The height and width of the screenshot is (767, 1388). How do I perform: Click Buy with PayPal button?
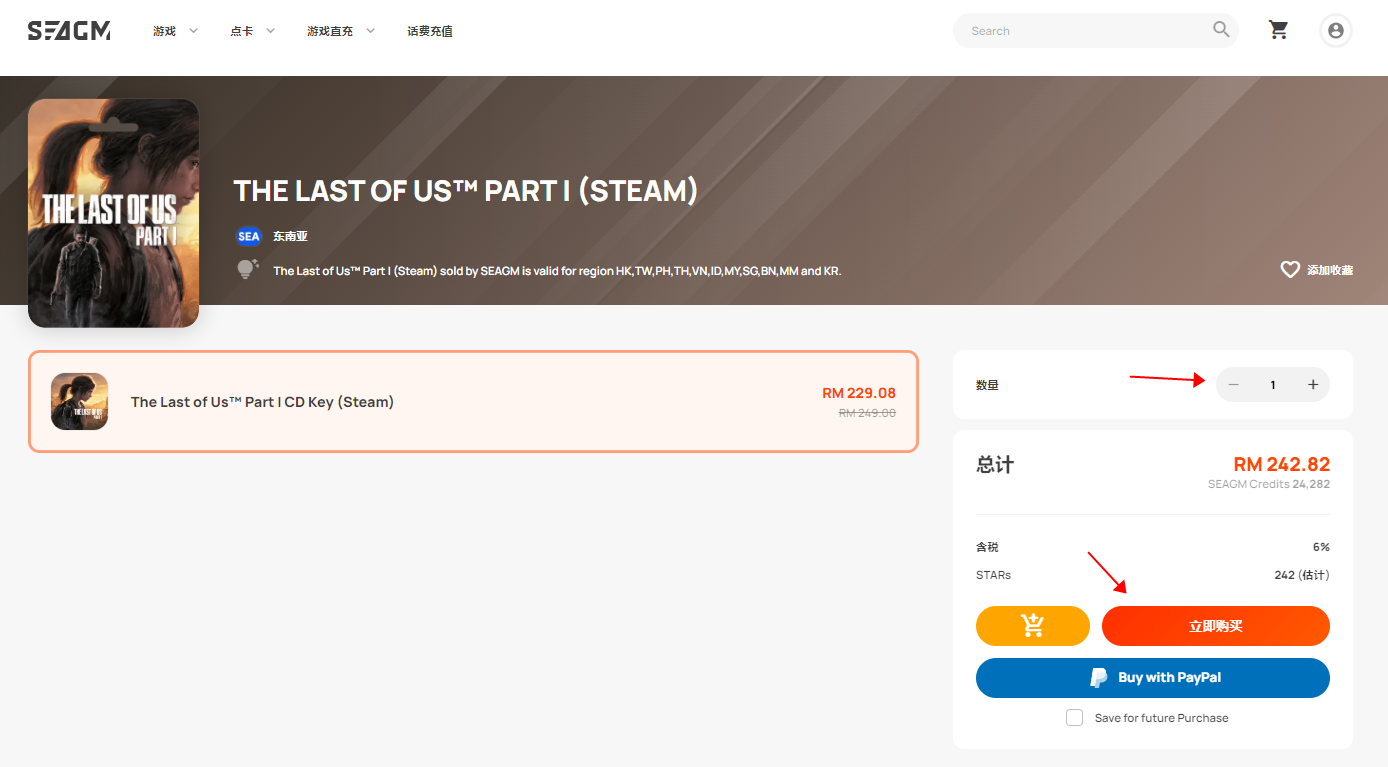tap(1153, 678)
